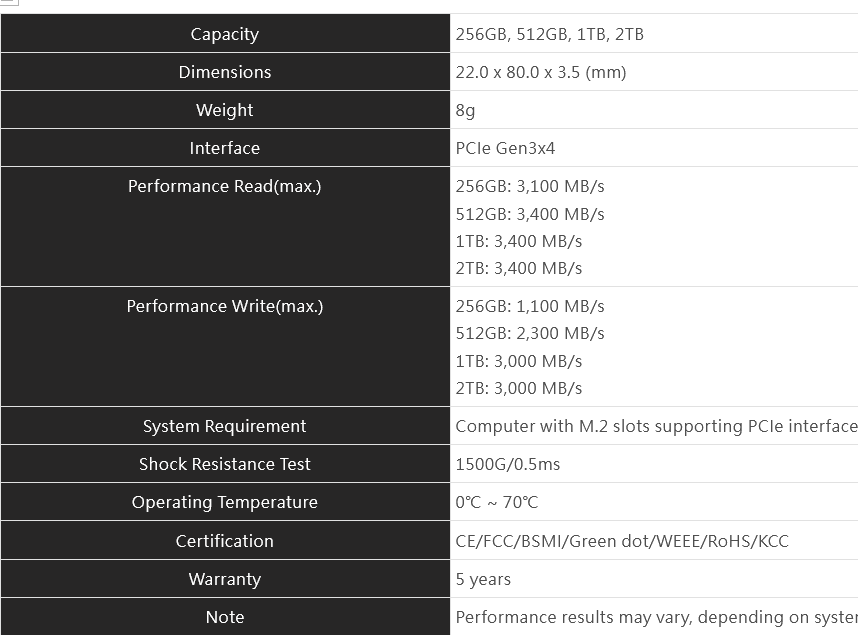Click the 5 years warranty value
This screenshot has width=858, height=635.
[483, 579]
